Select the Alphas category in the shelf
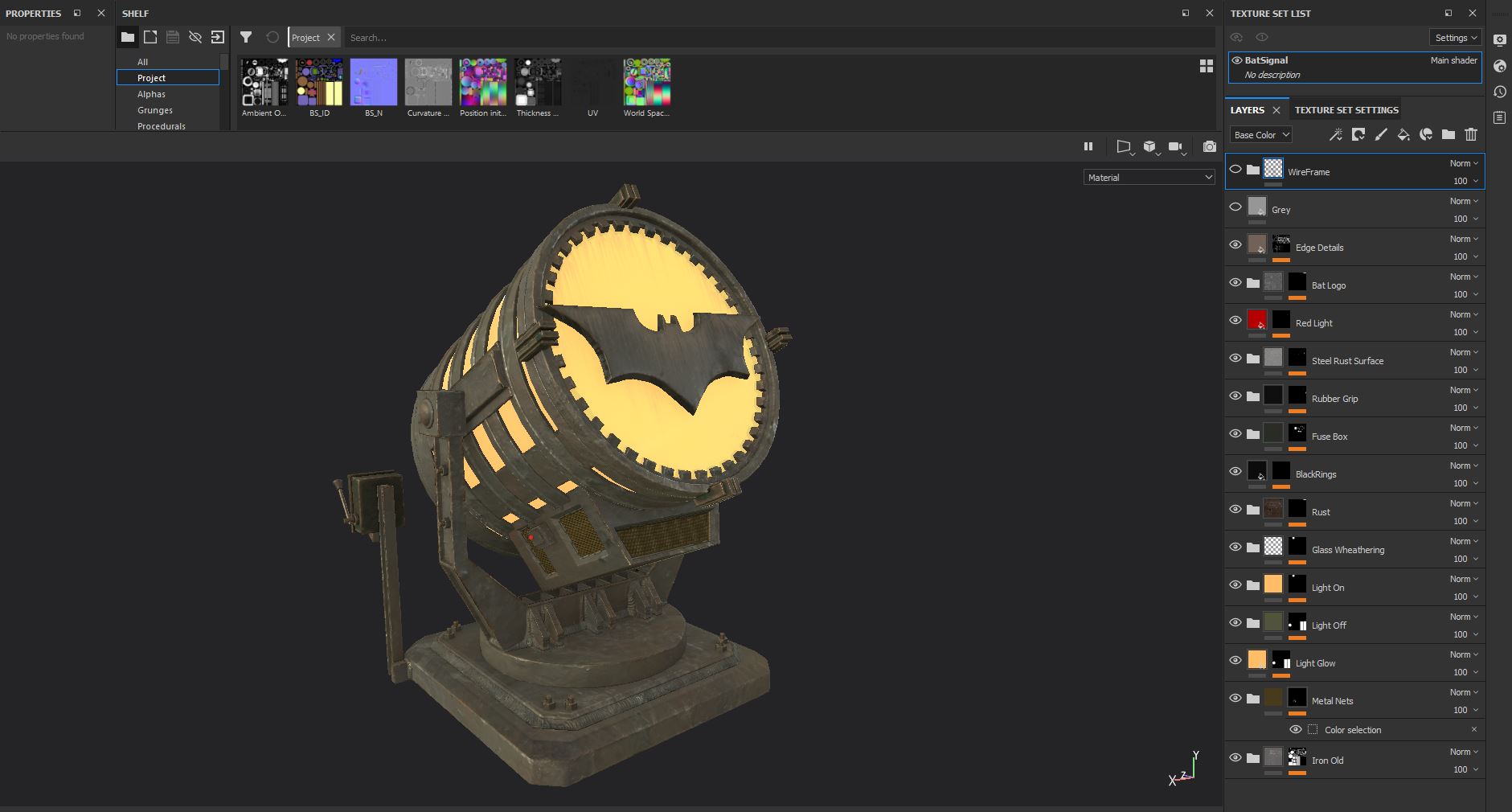The width and height of the screenshot is (1512, 812). [150, 94]
